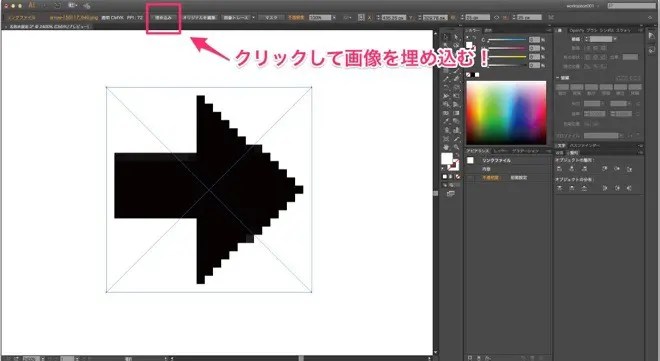Select the Zoom tool
The image size is (660, 361).
pyautogui.click(x=457, y=148)
